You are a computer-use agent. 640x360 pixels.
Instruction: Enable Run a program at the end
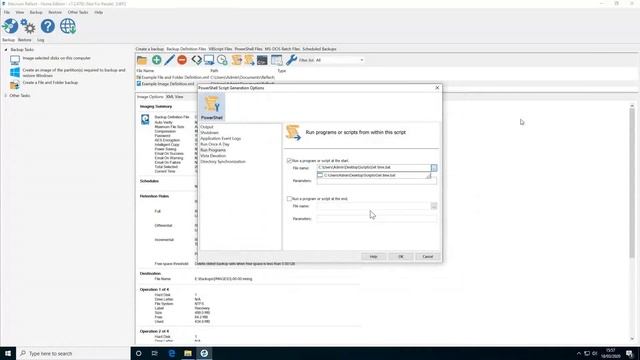tap(289, 199)
